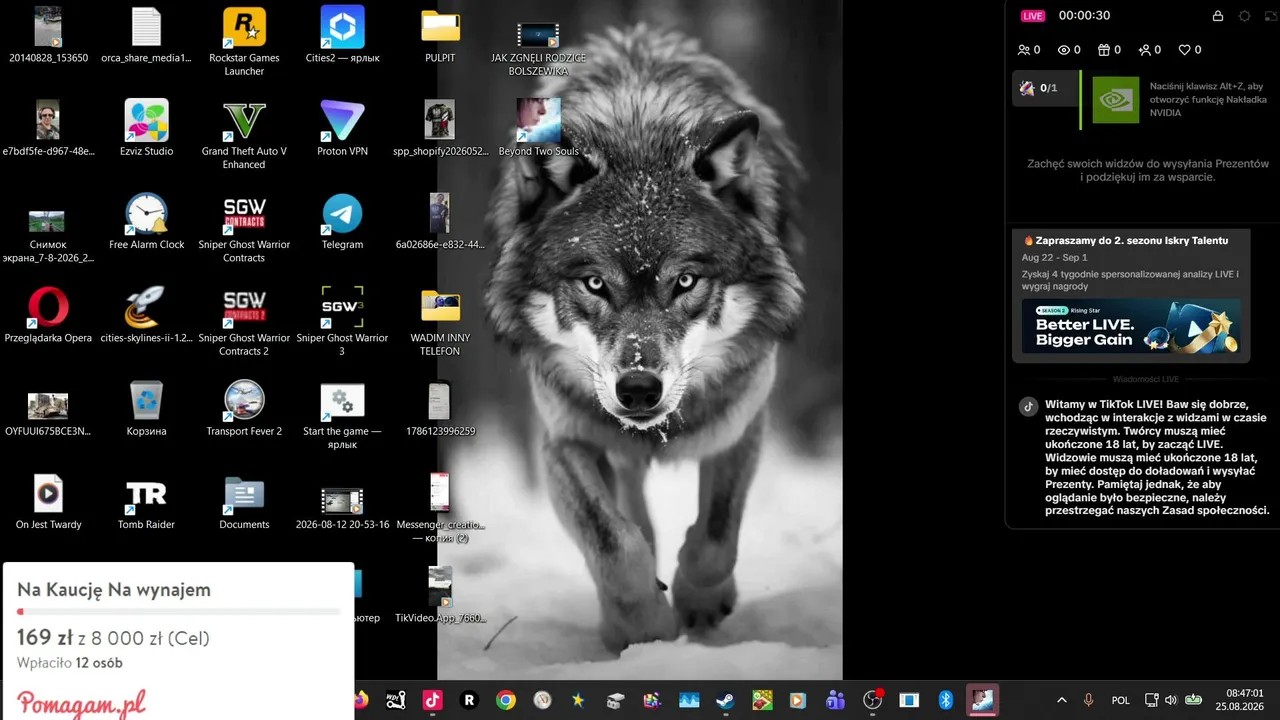
Task: Select the cities-skylines-ii desktop icon
Action: click(146, 314)
